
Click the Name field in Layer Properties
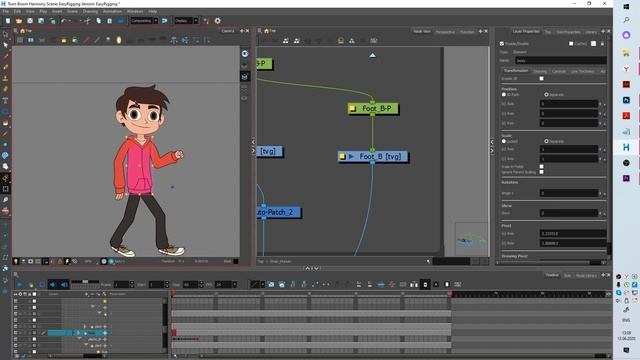[560, 60]
